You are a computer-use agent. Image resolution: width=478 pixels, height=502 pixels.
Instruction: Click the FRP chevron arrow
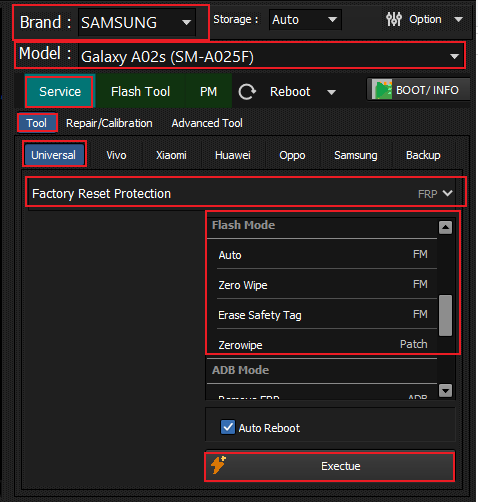point(447,193)
